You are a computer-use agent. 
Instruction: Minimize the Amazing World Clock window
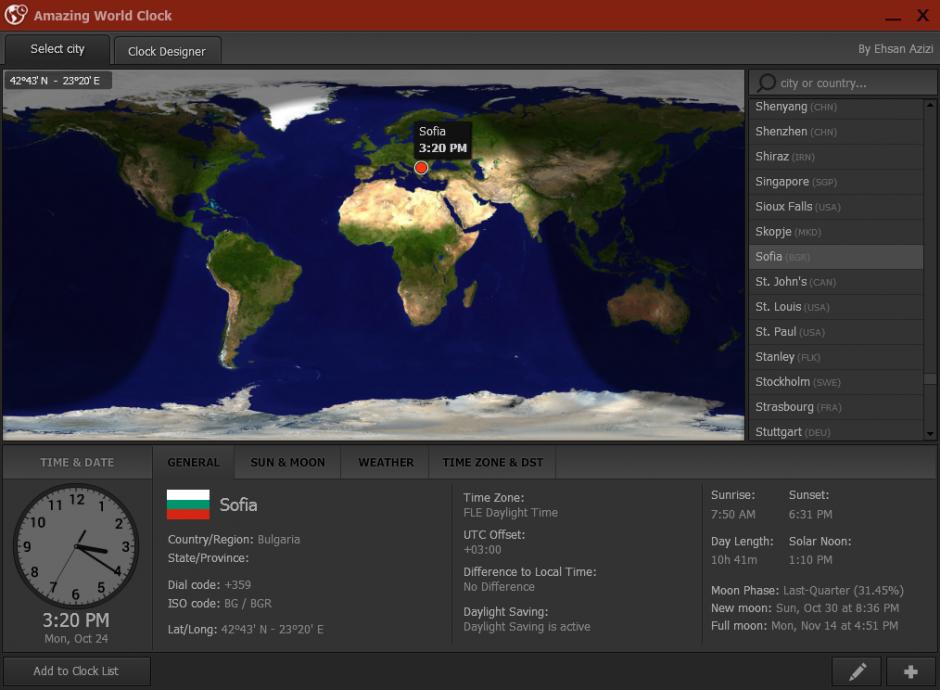pos(893,18)
